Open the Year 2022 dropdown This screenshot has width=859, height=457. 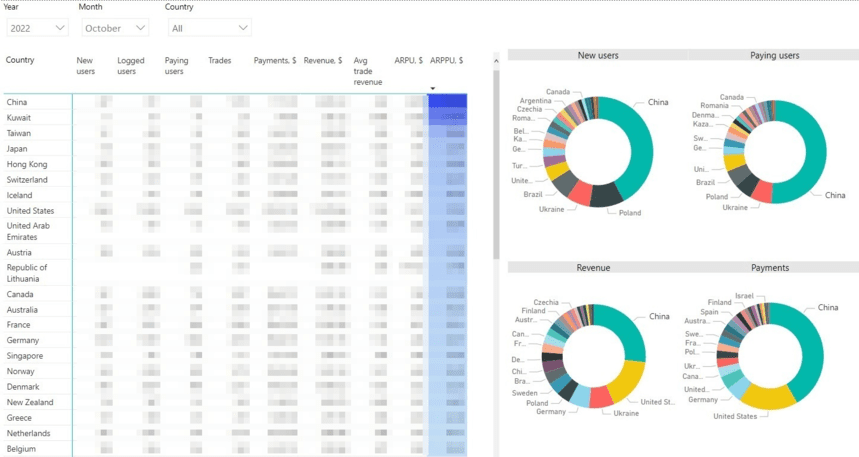point(36,28)
